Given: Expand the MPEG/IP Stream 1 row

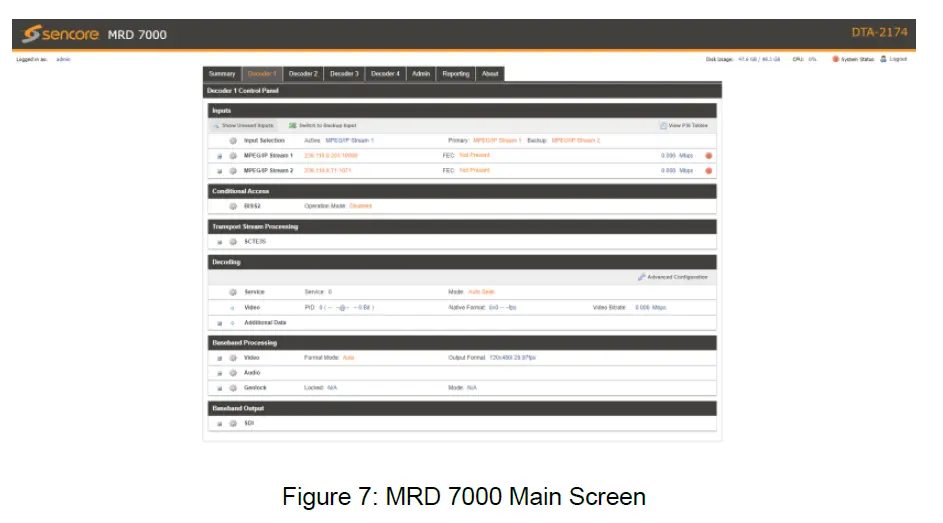Looking at the screenshot, I should (220, 156).
